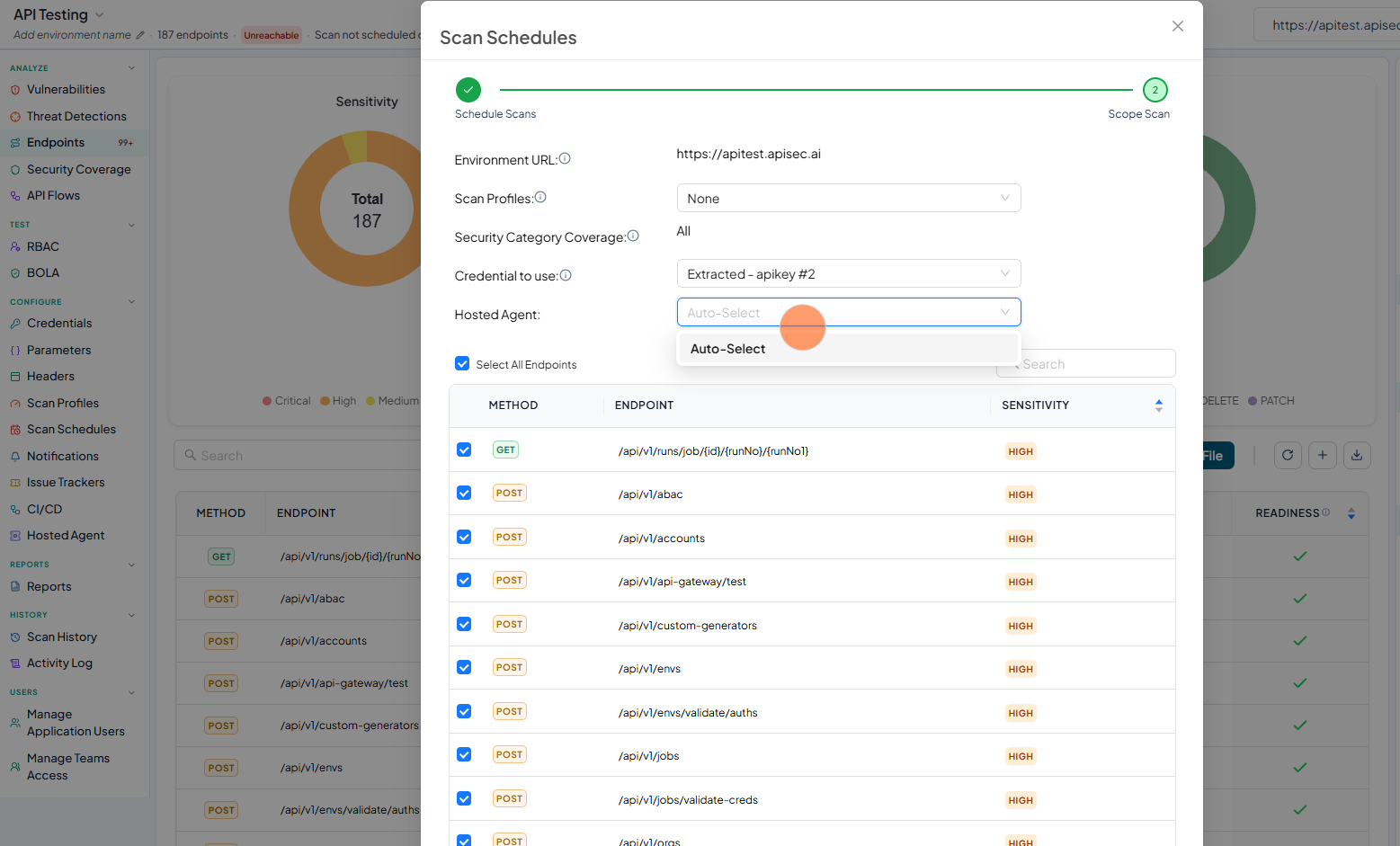Click the PATCH legend color dot
This screenshot has width=1400, height=846.
(x=1253, y=401)
